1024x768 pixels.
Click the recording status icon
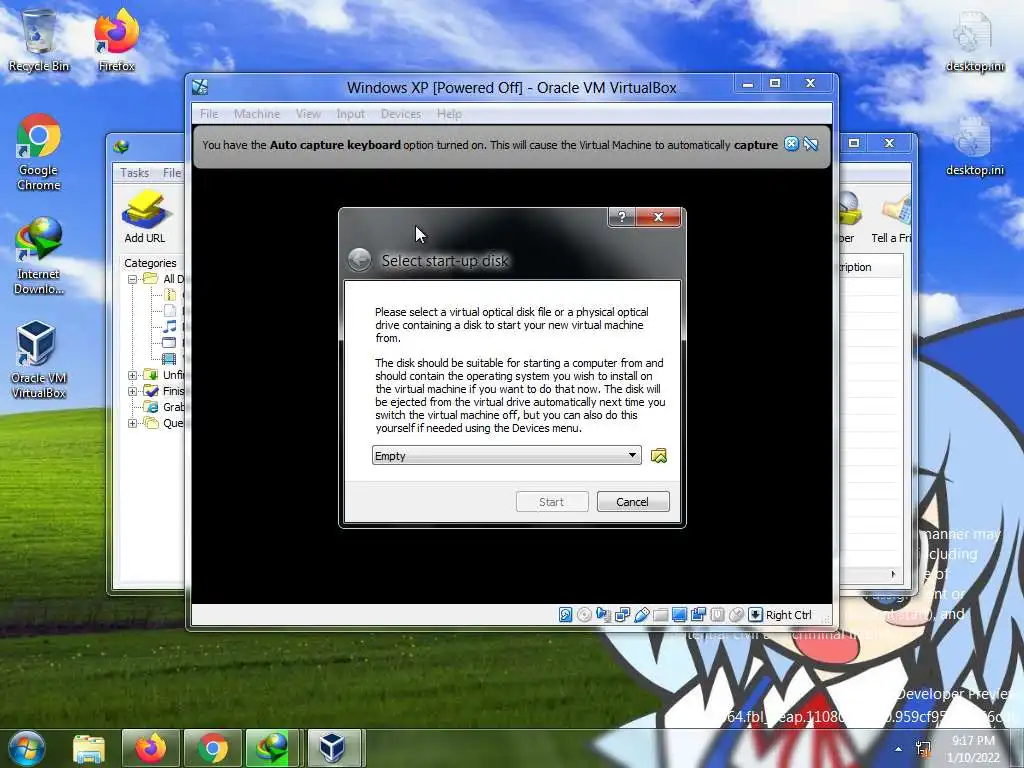pos(698,615)
